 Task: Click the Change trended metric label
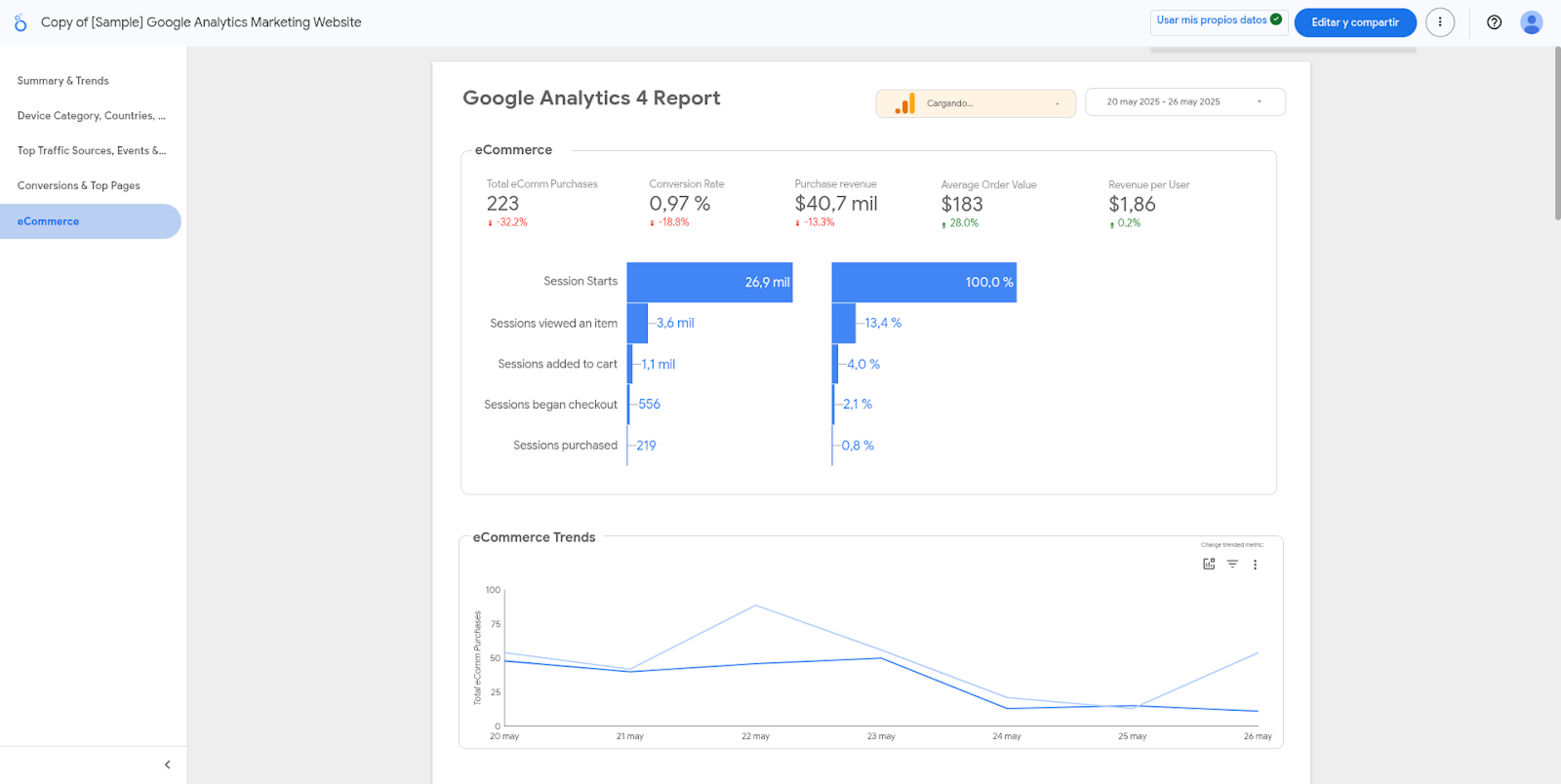pyautogui.click(x=1232, y=545)
